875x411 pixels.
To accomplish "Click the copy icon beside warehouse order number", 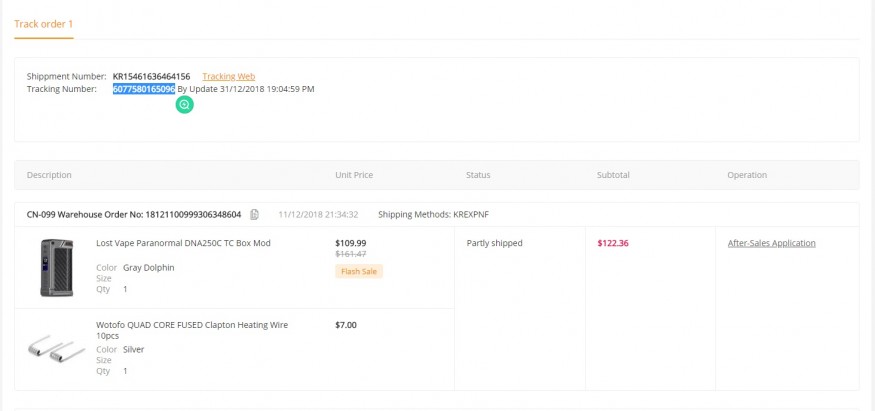I will [x=255, y=215].
